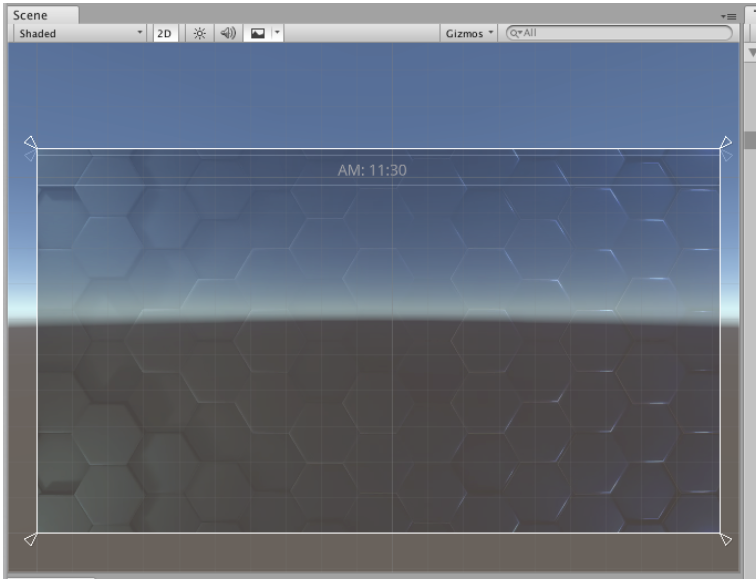Click the magnifier icon in the search box
756x588 pixels.
click(516, 33)
